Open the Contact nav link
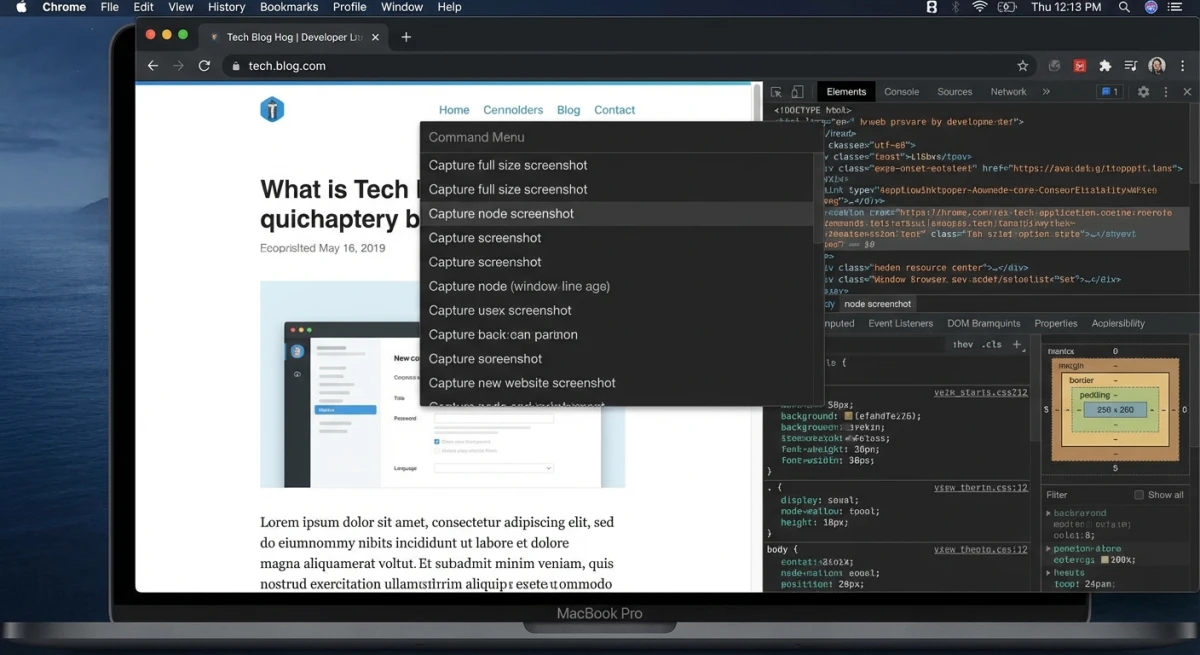1200x655 pixels. point(614,110)
